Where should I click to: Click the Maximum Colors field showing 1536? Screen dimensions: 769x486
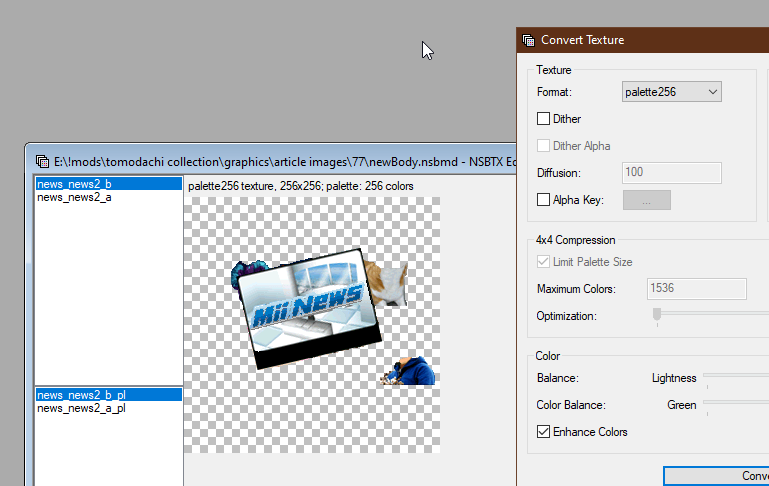[696, 288]
